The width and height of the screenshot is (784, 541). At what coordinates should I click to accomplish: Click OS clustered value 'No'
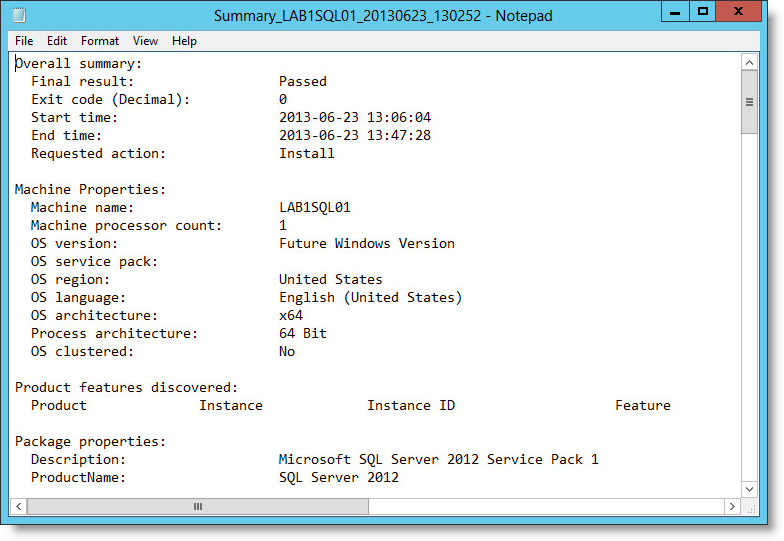pos(286,352)
